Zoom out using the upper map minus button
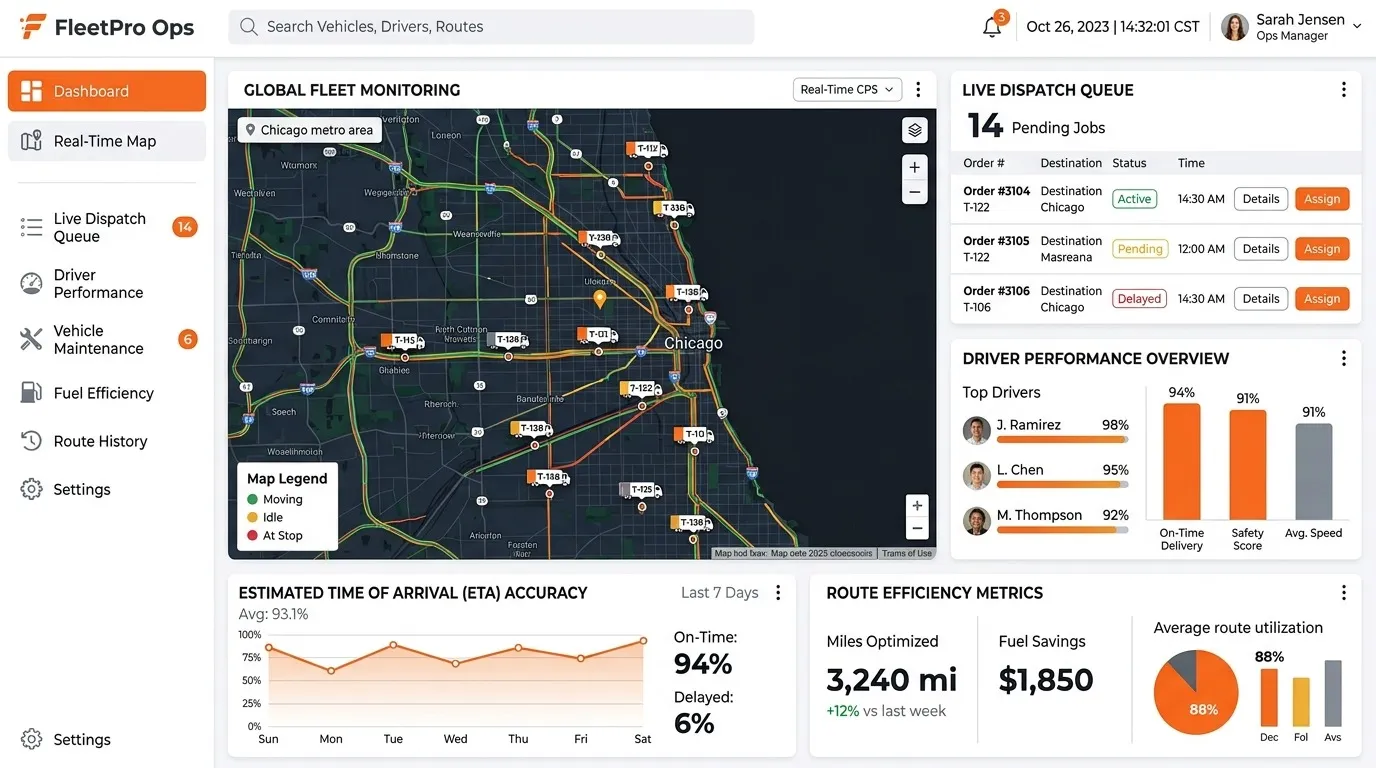Screen dimensions: 1376x768 tap(914, 192)
